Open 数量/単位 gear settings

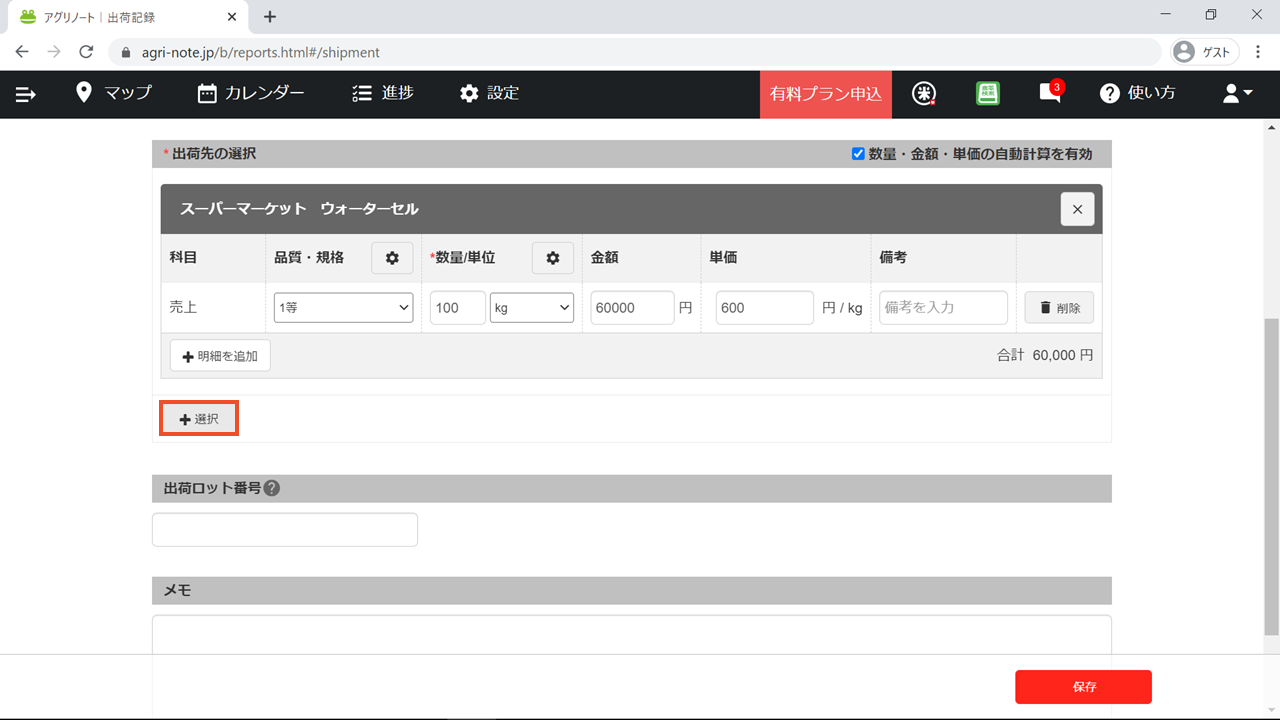(553, 258)
